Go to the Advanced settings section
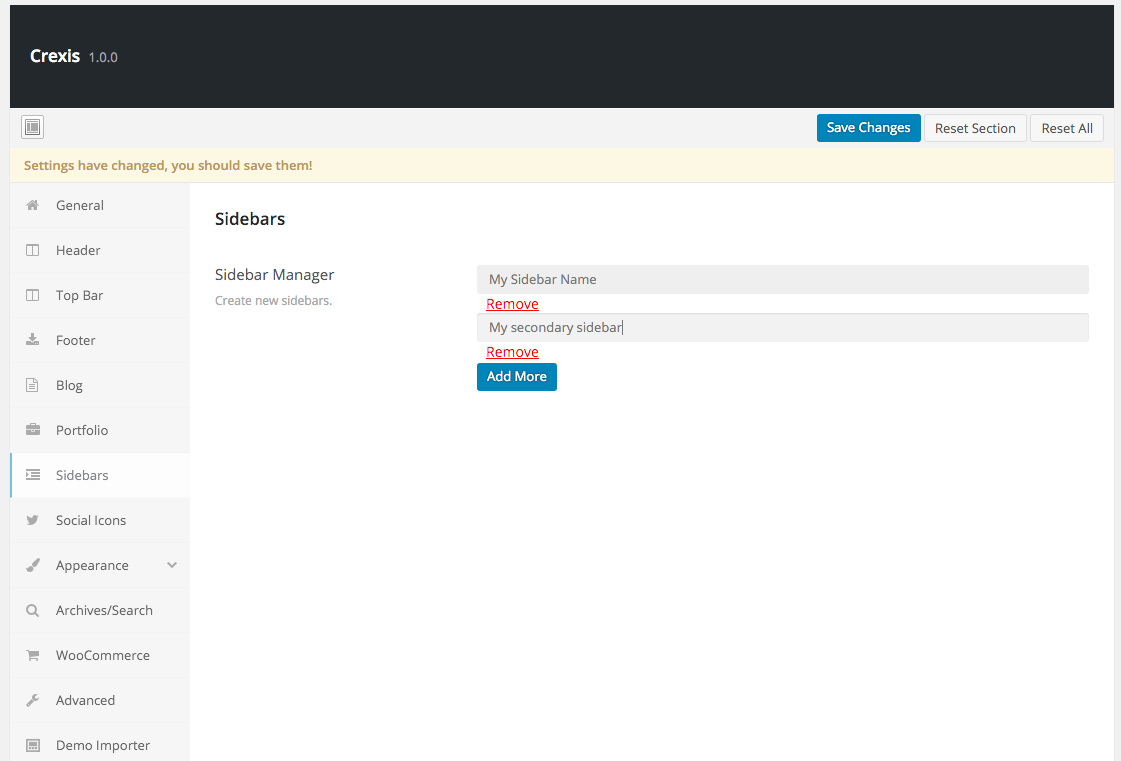The width and height of the screenshot is (1121, 761). tap(85, 700)
